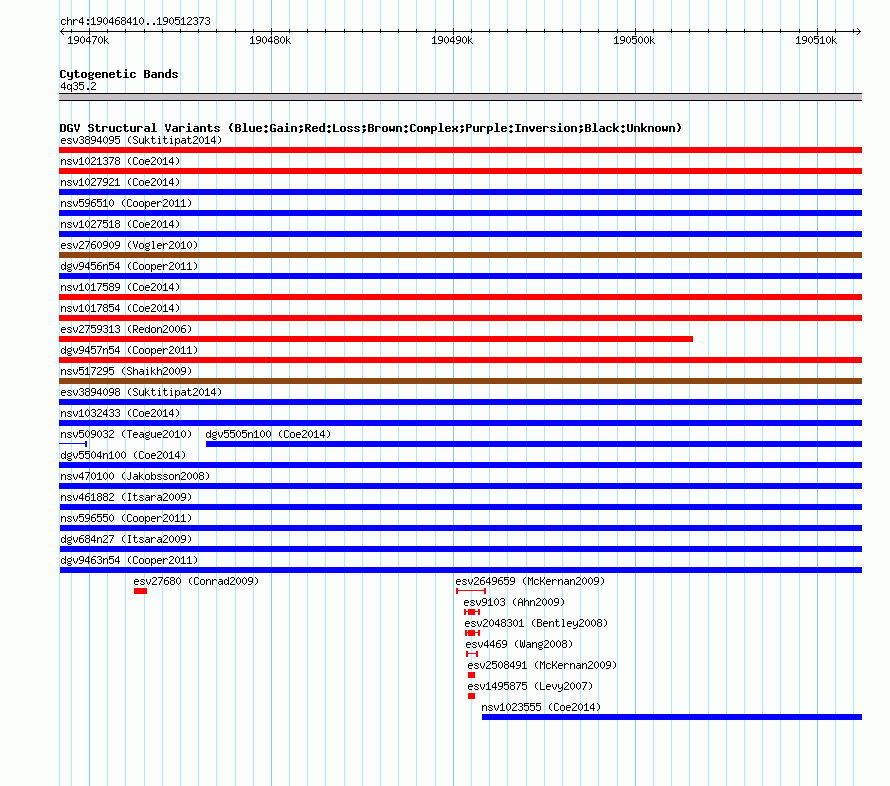The image size is (890, 786).
Task: Click the dgv9456n54 (Cooper2011) label
Action: click(129, 266)
